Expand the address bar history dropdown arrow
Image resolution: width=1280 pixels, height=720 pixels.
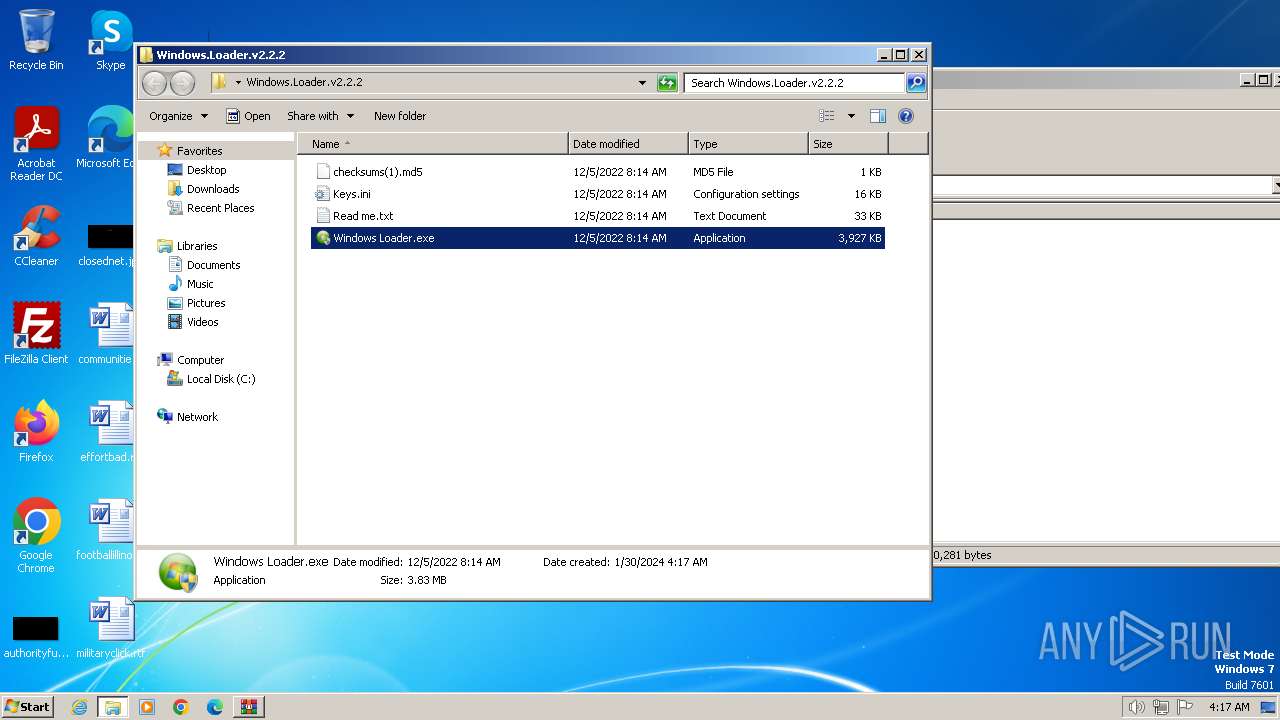pos(642,83)
